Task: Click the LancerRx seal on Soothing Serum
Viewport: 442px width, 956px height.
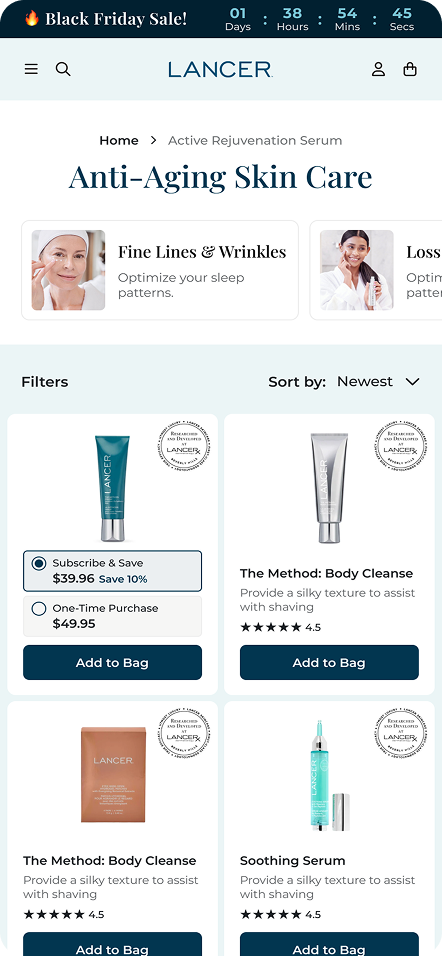Action: pyautogui.click(x=401, y=736)
